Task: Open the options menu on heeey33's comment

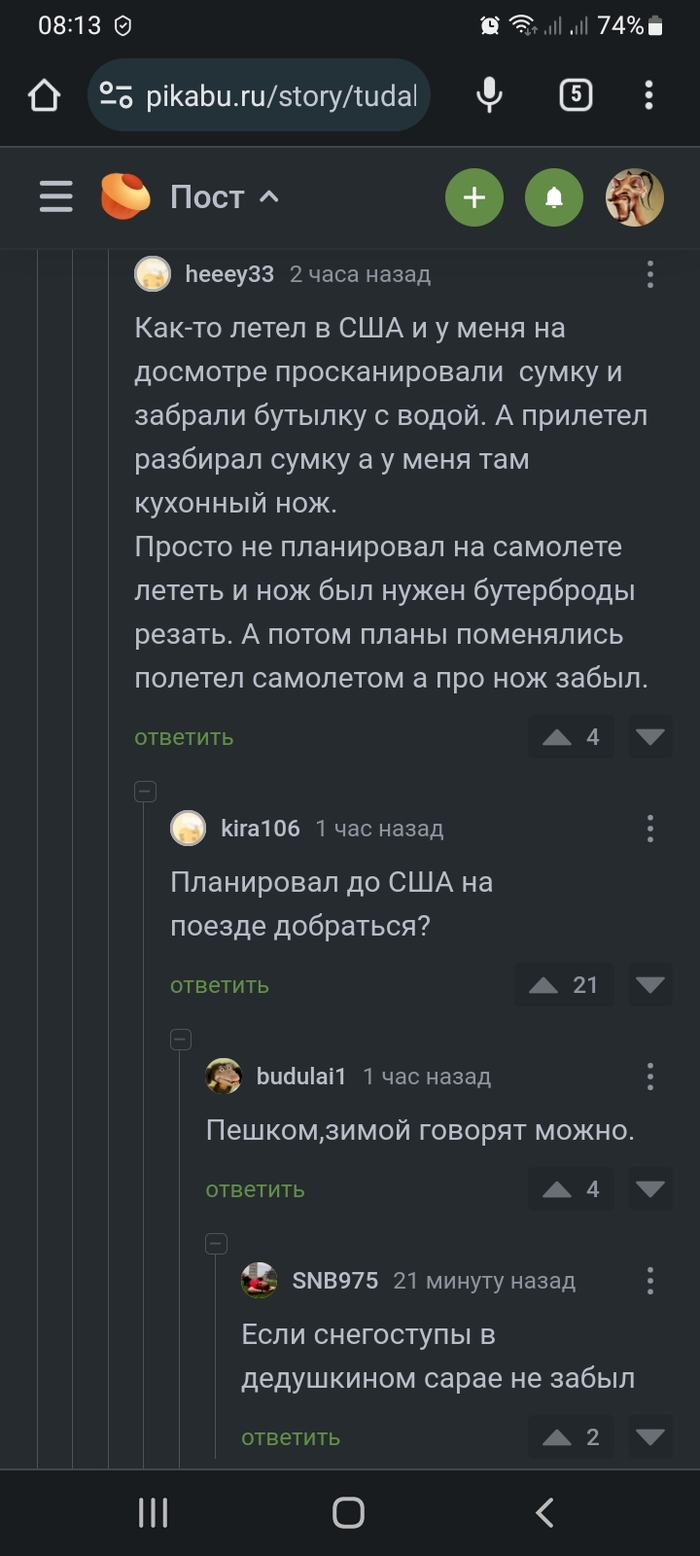Action: click(x=649, y=273)
